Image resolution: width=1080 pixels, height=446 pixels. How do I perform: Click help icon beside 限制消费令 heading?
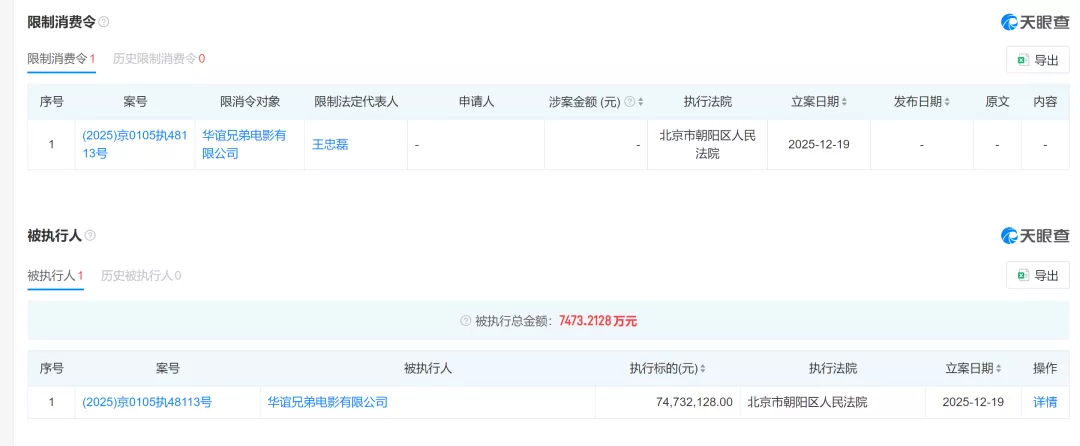point(104,22)
